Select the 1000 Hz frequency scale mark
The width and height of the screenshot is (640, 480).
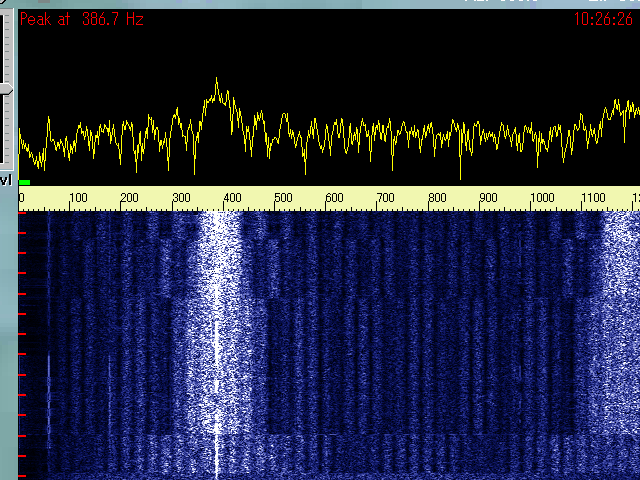pyautogui.click(x=541, y=198)
